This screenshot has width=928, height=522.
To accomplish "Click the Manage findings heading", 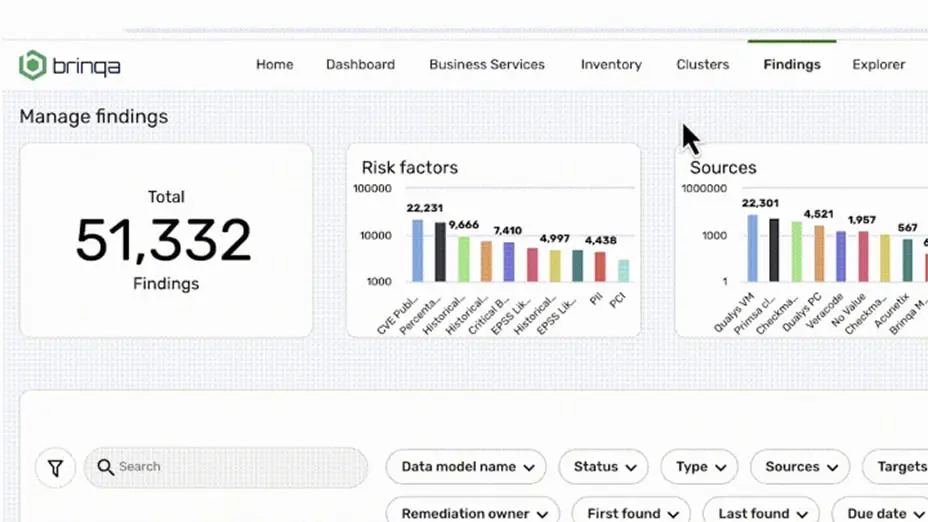I will coord(94,117).
